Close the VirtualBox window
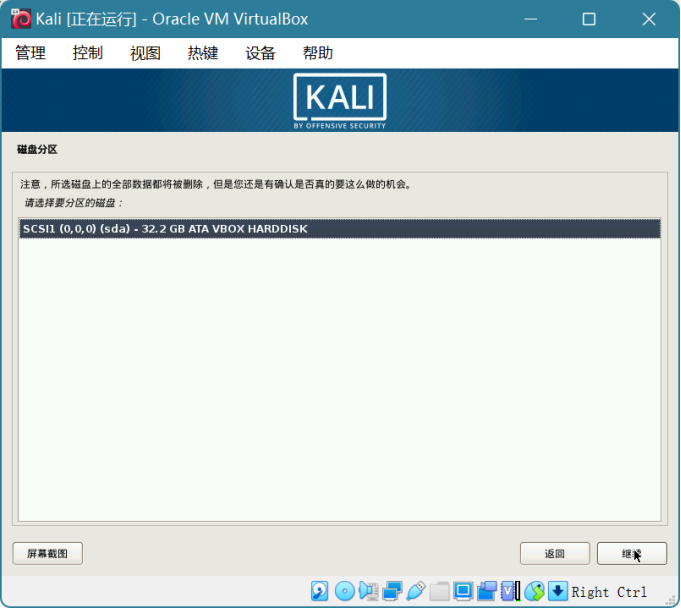This screenshot has width=681, height=609. pos(649,19)
